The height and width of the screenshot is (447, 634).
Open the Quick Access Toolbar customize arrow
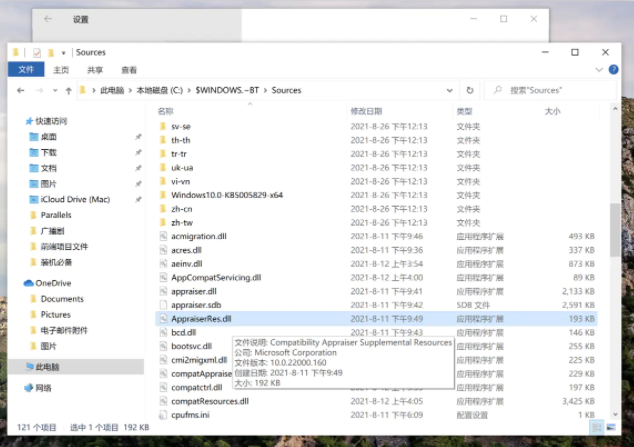click(x=63, y=53)
